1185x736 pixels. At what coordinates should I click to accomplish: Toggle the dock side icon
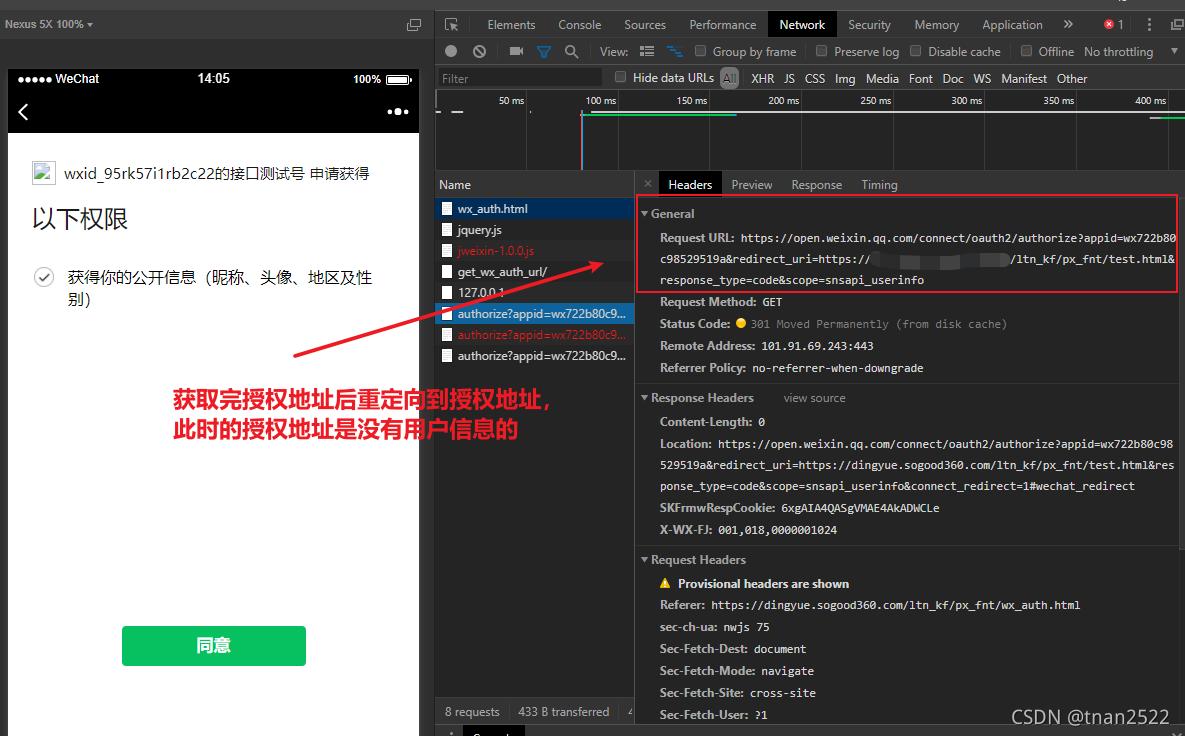[1177, 25]
